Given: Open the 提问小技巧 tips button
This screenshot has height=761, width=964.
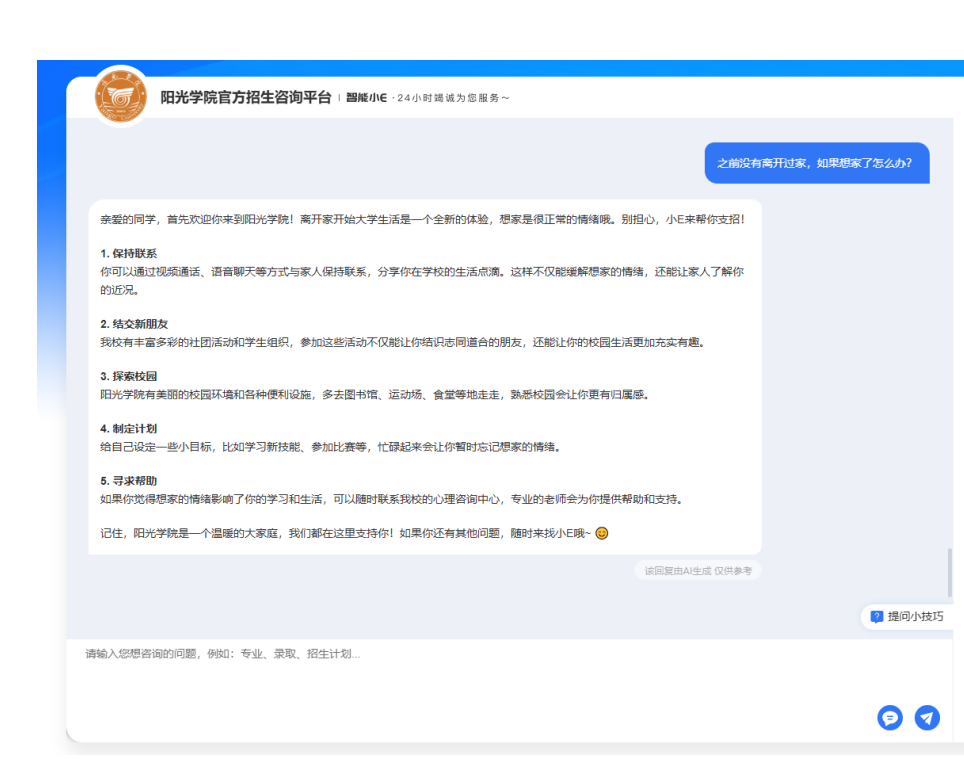Looking at the screenshot, I should 906,617.
